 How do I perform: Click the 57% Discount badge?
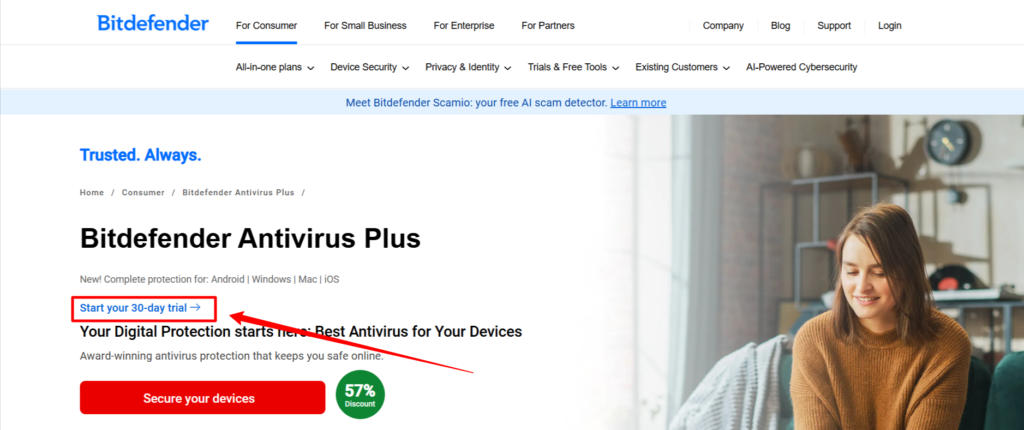(360, 394)
